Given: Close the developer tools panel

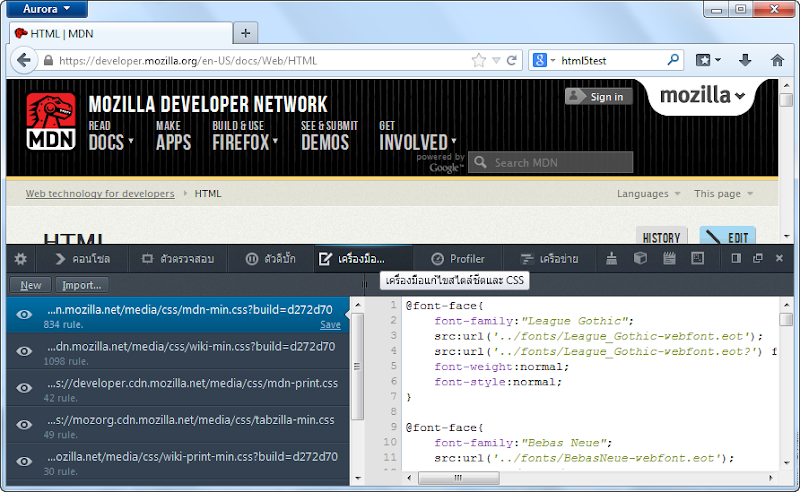Looking at the screenshot, I should click(779, 258).
